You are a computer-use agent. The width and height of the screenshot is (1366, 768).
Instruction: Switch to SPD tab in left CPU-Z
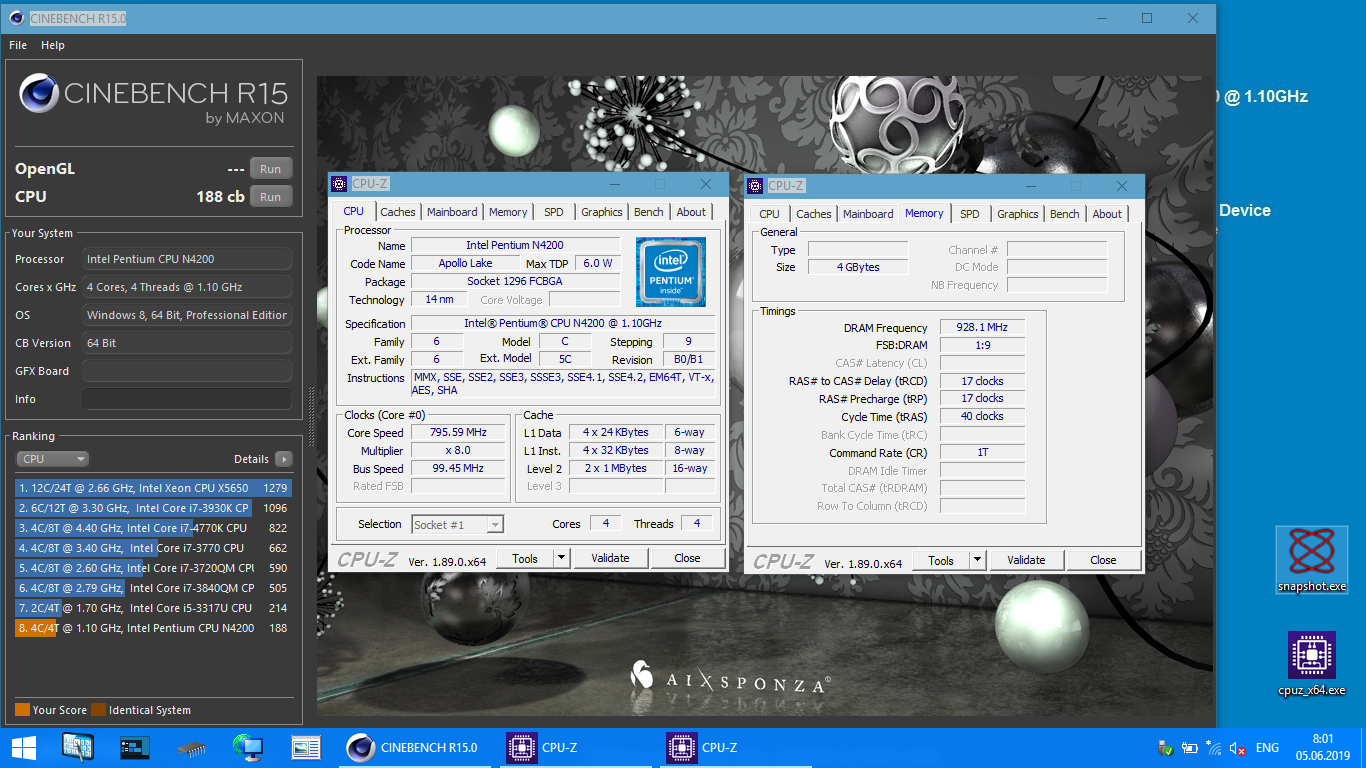[554, 212]
